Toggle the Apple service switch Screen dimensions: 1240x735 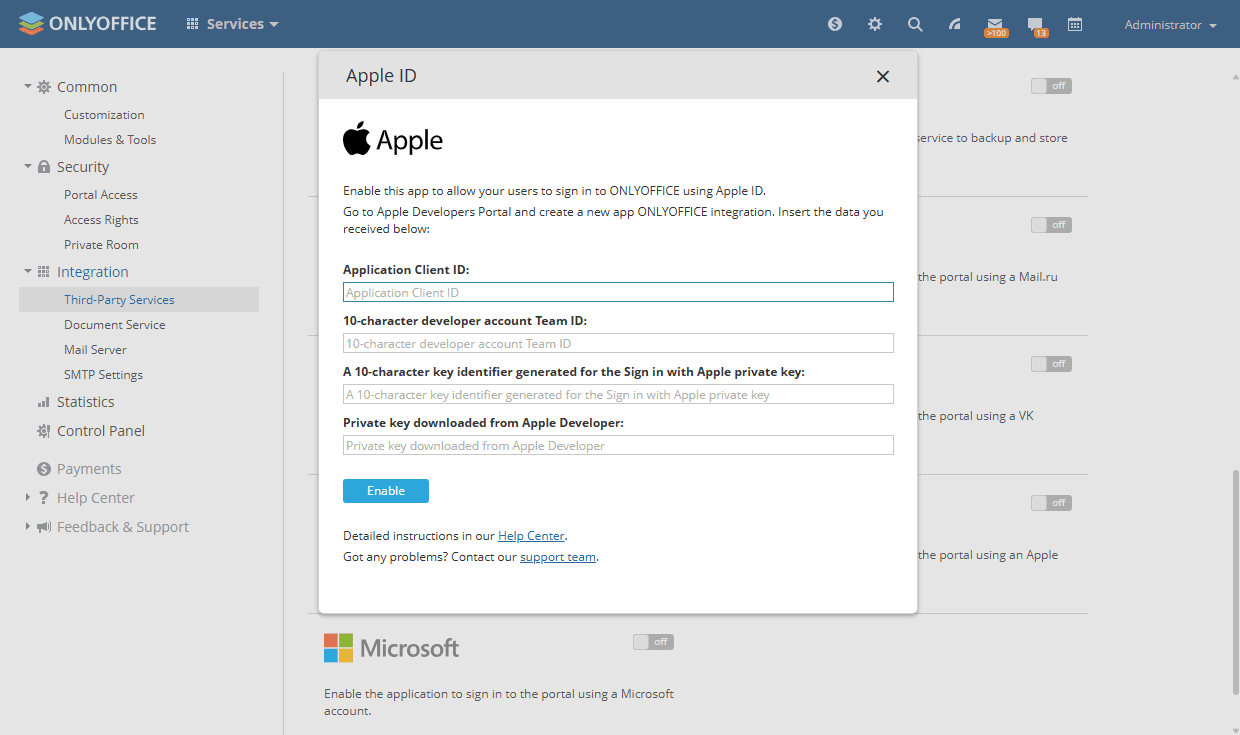coord(1051,503)
